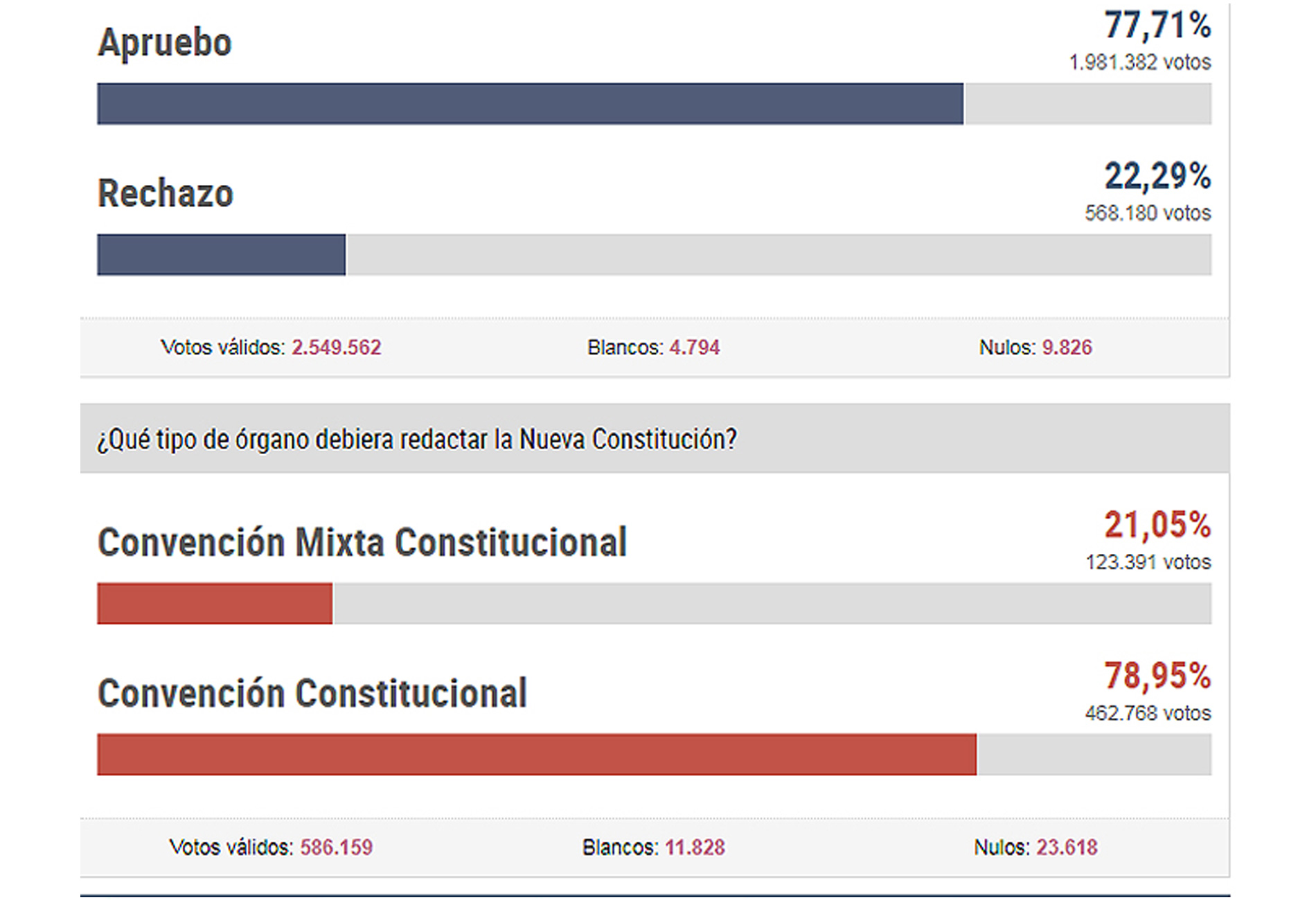Select the 77,71% Apruebo percentage
Screen dimensions: 1316x900
coord(1157,26)
